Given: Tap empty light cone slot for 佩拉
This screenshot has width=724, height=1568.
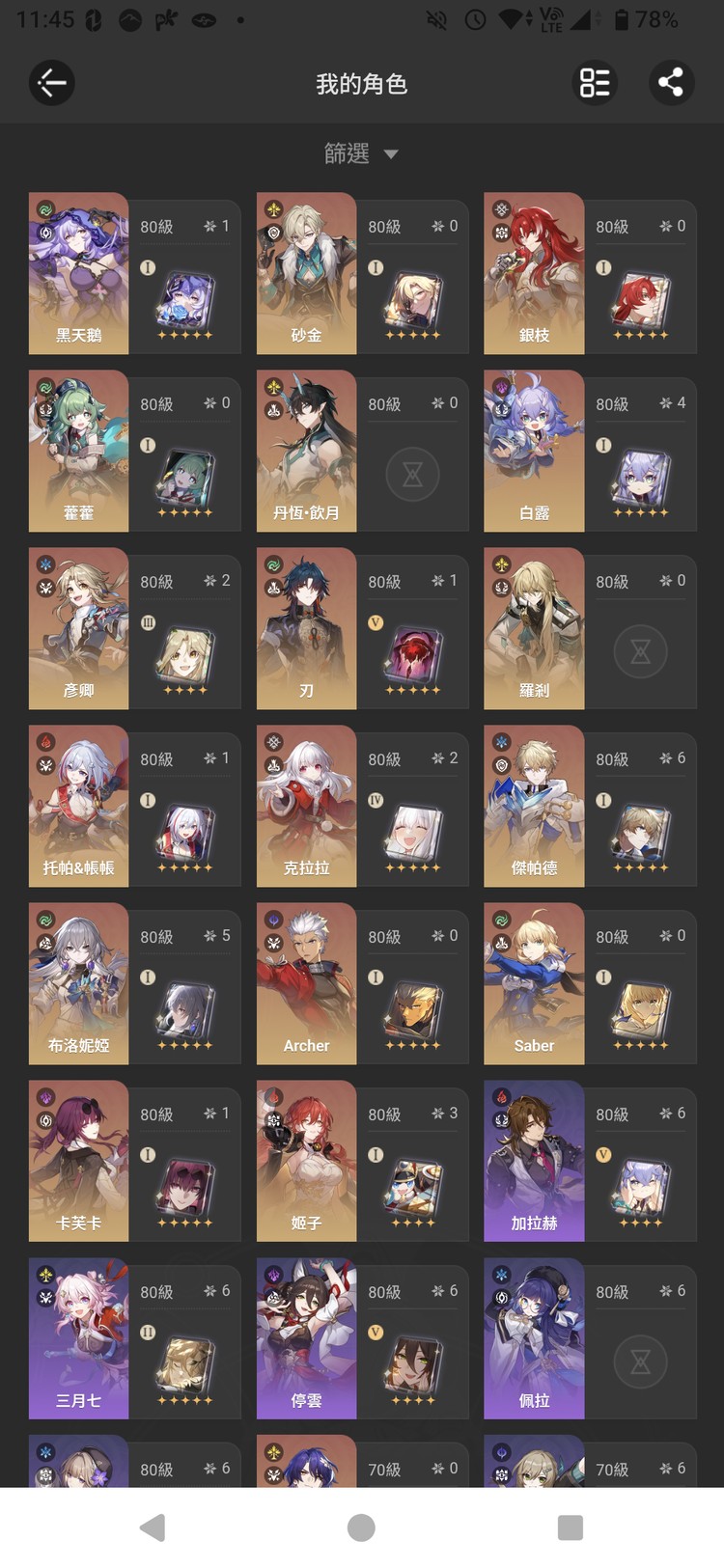Looking at the screenshot, I should [x=640, y=1362].
